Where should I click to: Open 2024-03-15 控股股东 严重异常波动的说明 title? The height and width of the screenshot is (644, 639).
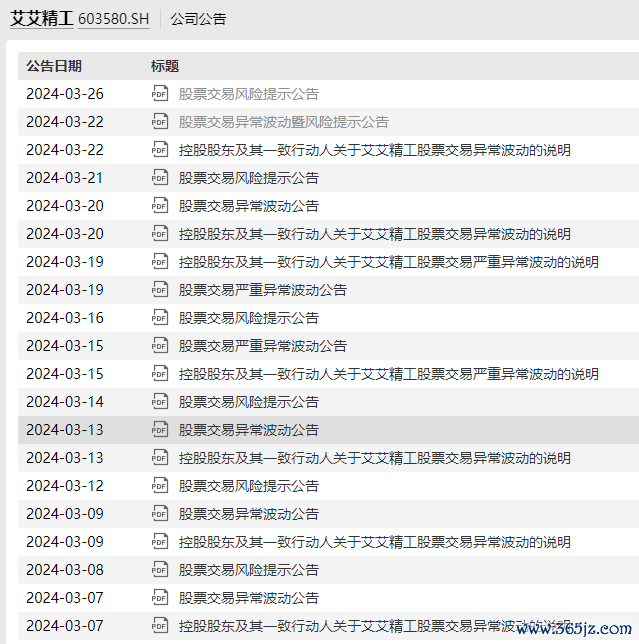[x=388, y=374]
